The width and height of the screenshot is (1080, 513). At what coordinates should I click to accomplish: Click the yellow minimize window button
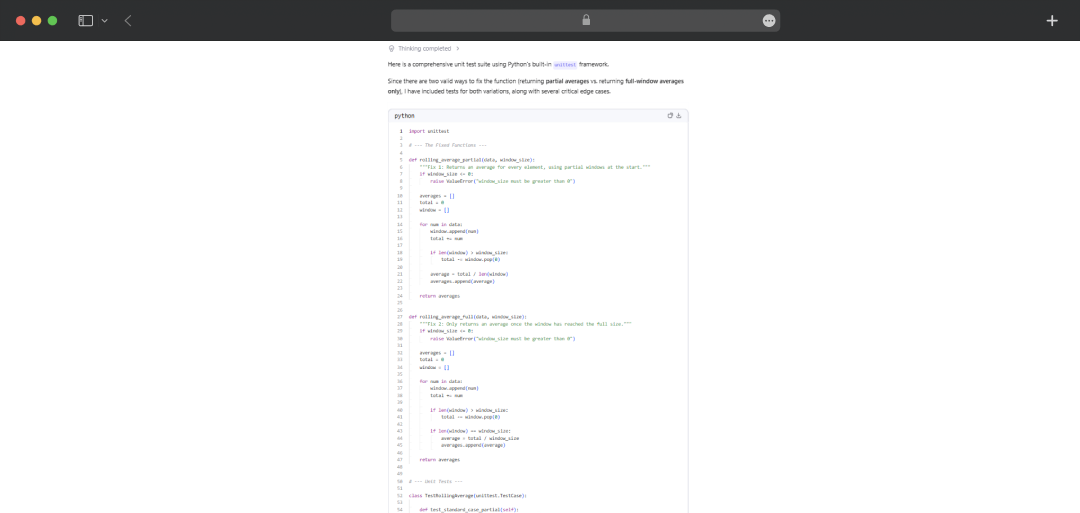(37, 21)
